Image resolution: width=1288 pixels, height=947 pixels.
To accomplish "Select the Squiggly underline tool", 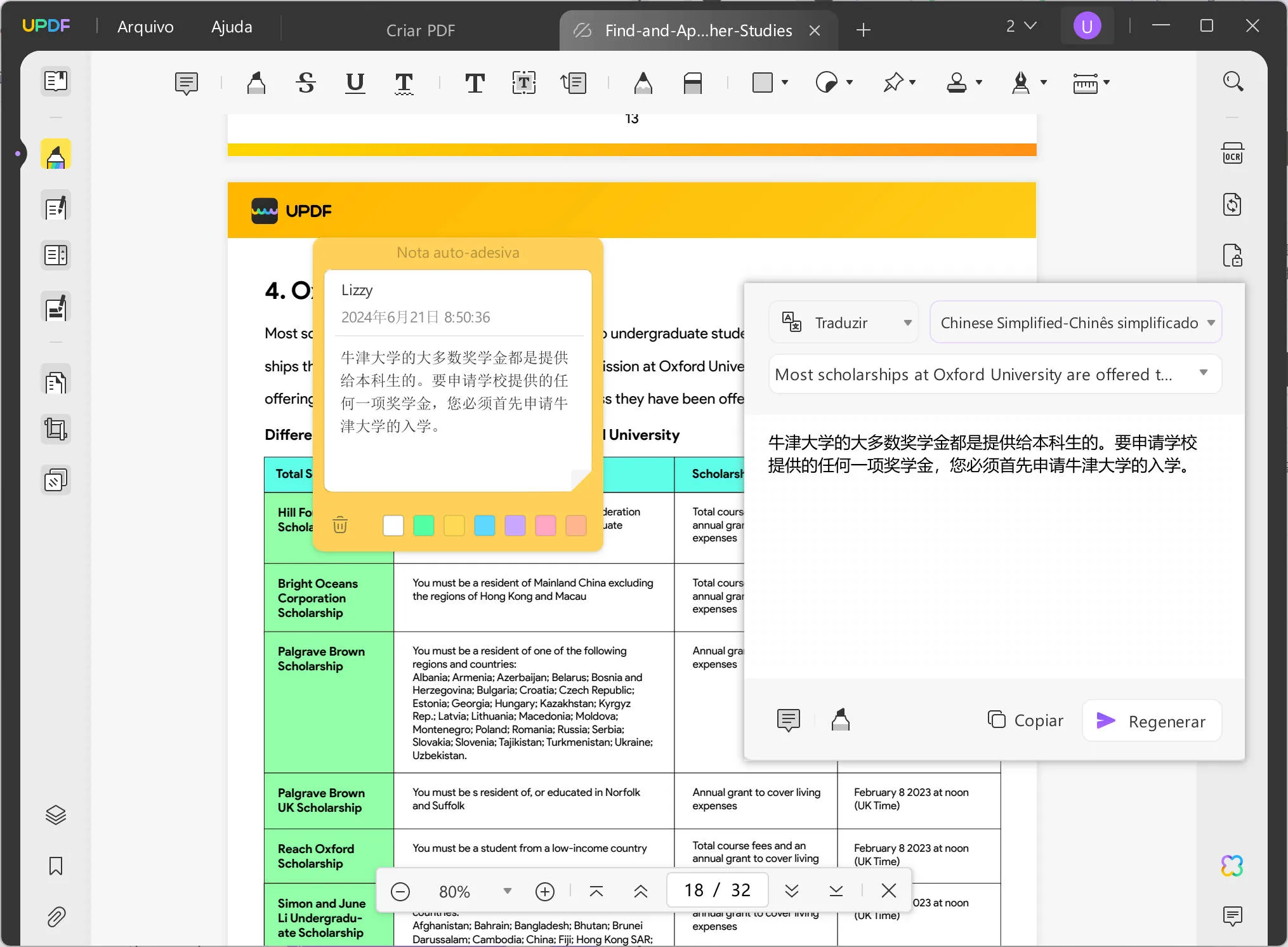I will [x=404, y=83].
